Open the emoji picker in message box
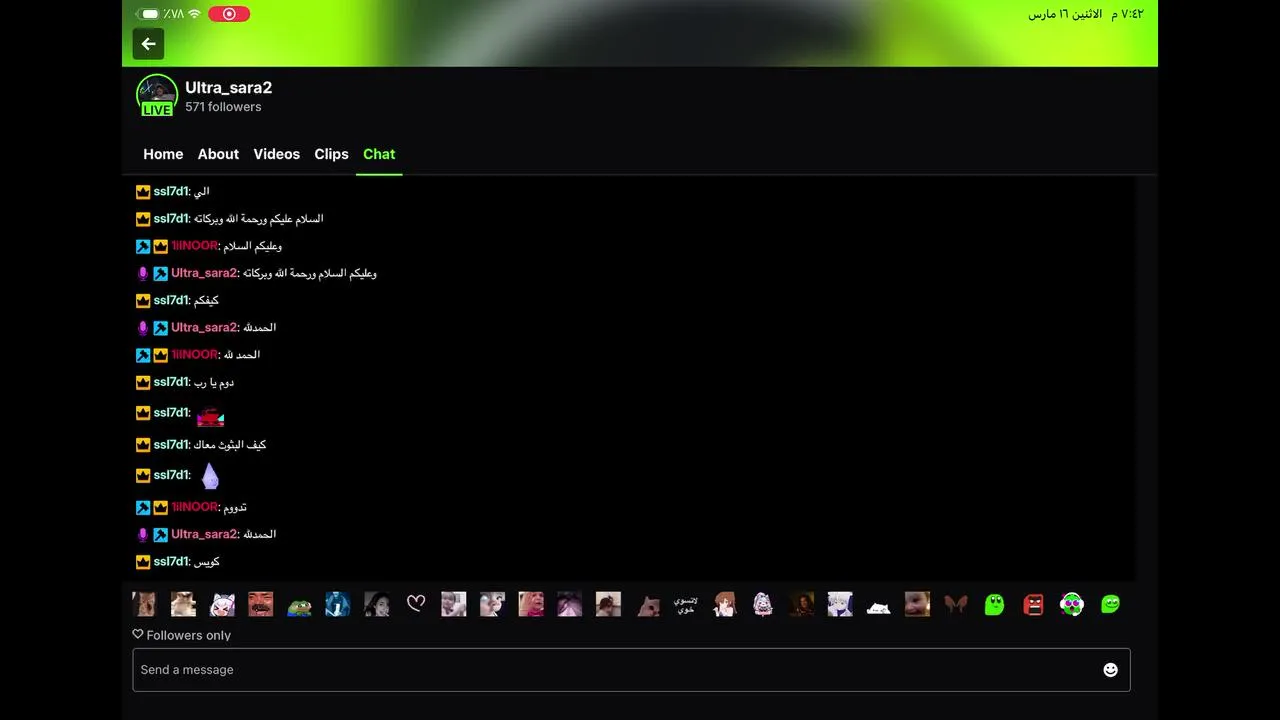Image resolution: width=1280 pixels, height=720 pixels. (x=1110, y=670)
